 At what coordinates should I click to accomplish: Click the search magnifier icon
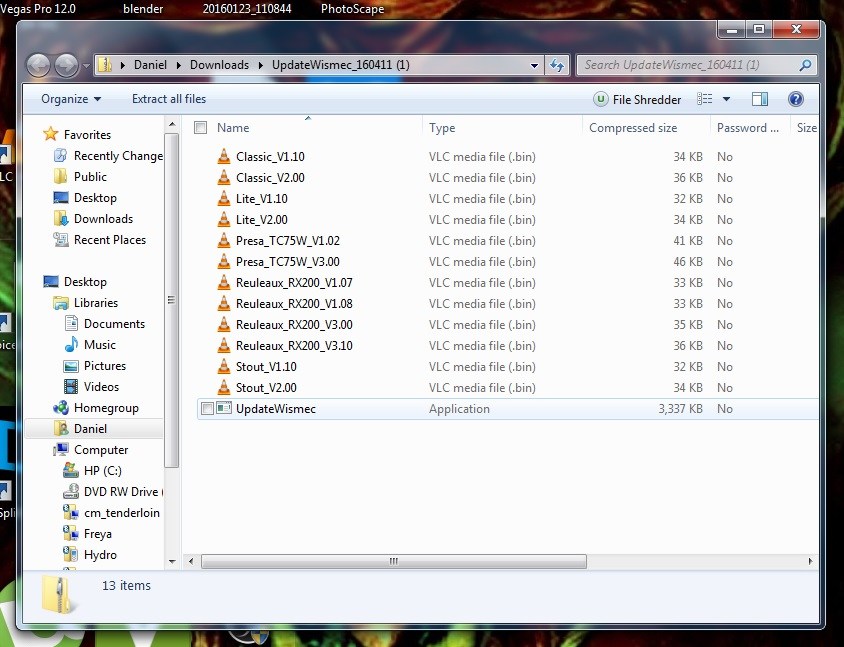(805, 65)
